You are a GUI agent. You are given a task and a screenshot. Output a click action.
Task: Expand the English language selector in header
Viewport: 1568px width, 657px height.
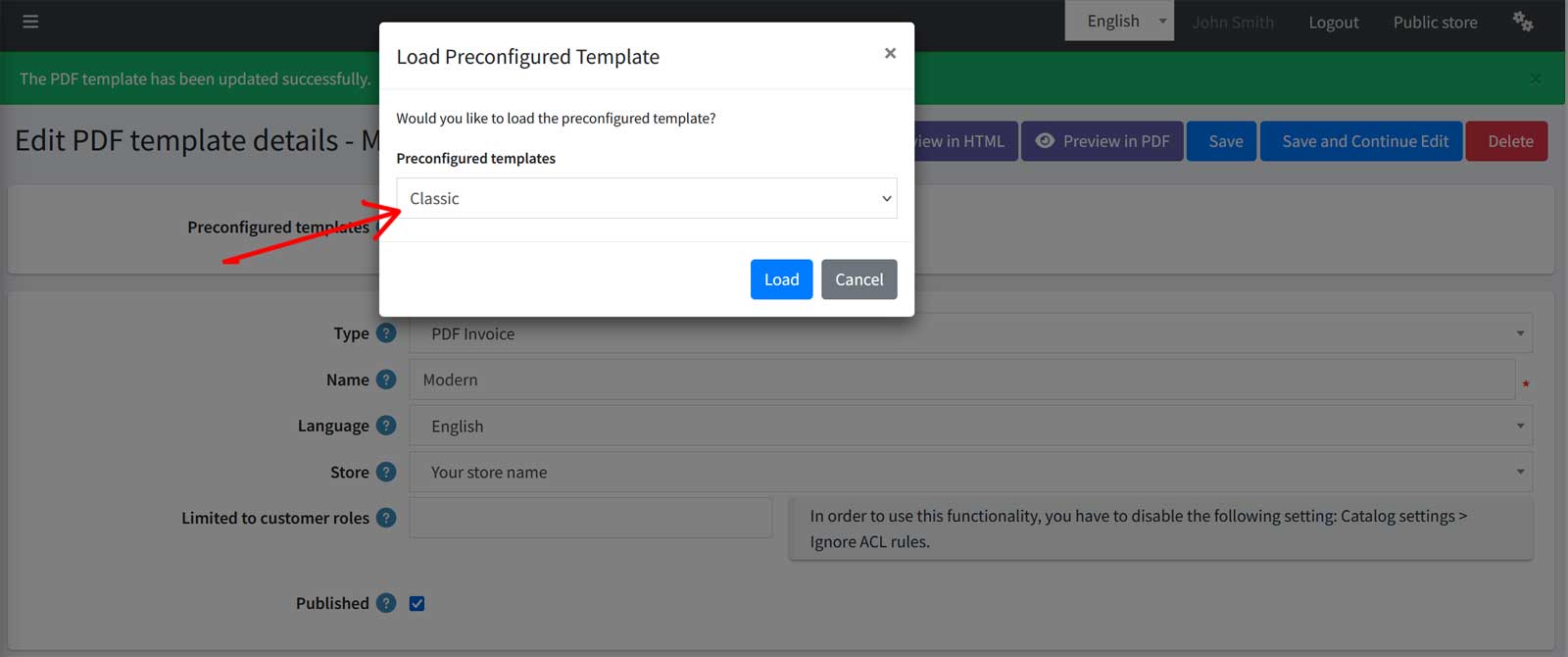point(1118,22)
